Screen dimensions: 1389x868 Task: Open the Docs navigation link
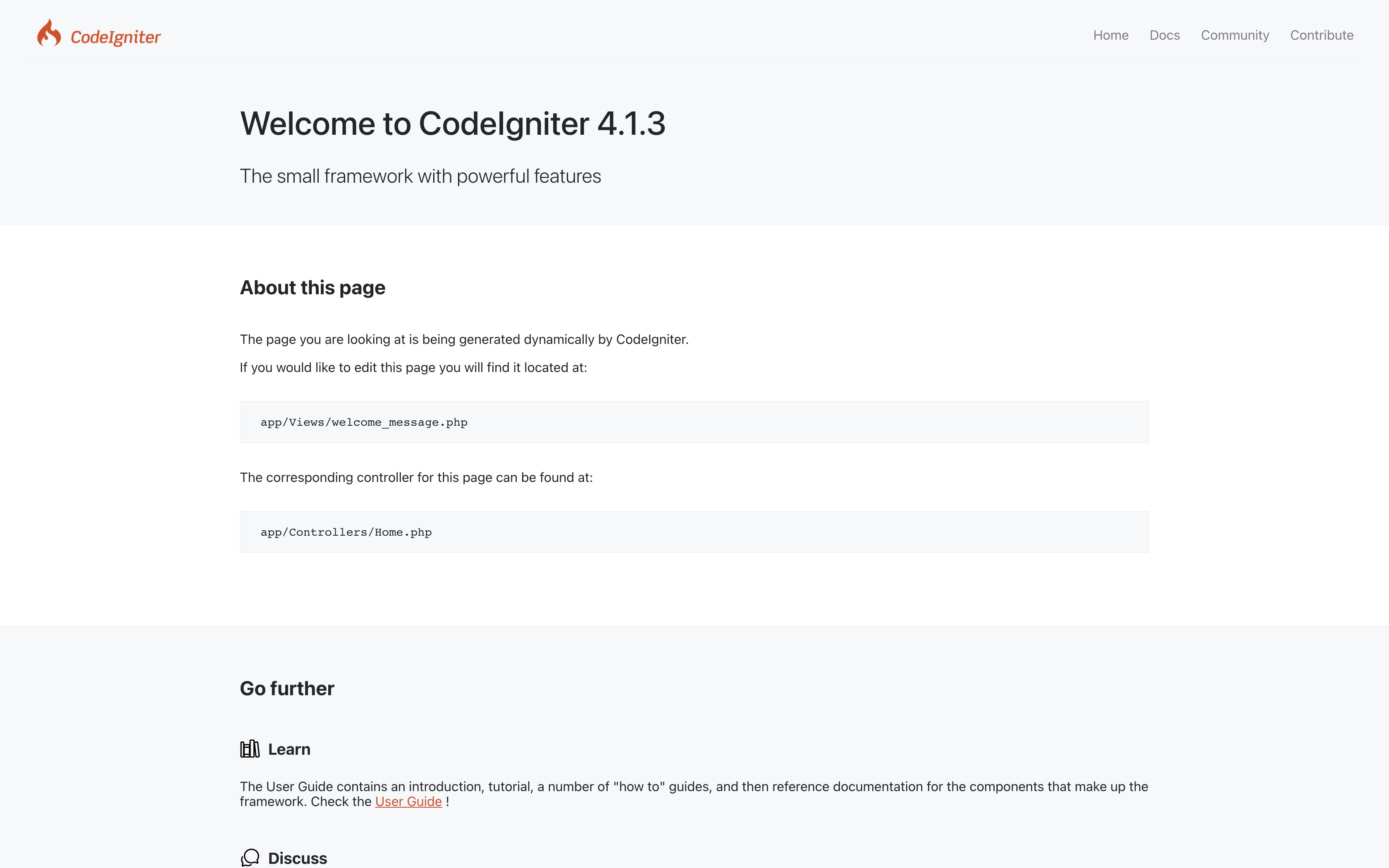pyautogui.click(x=1164, y=35)
